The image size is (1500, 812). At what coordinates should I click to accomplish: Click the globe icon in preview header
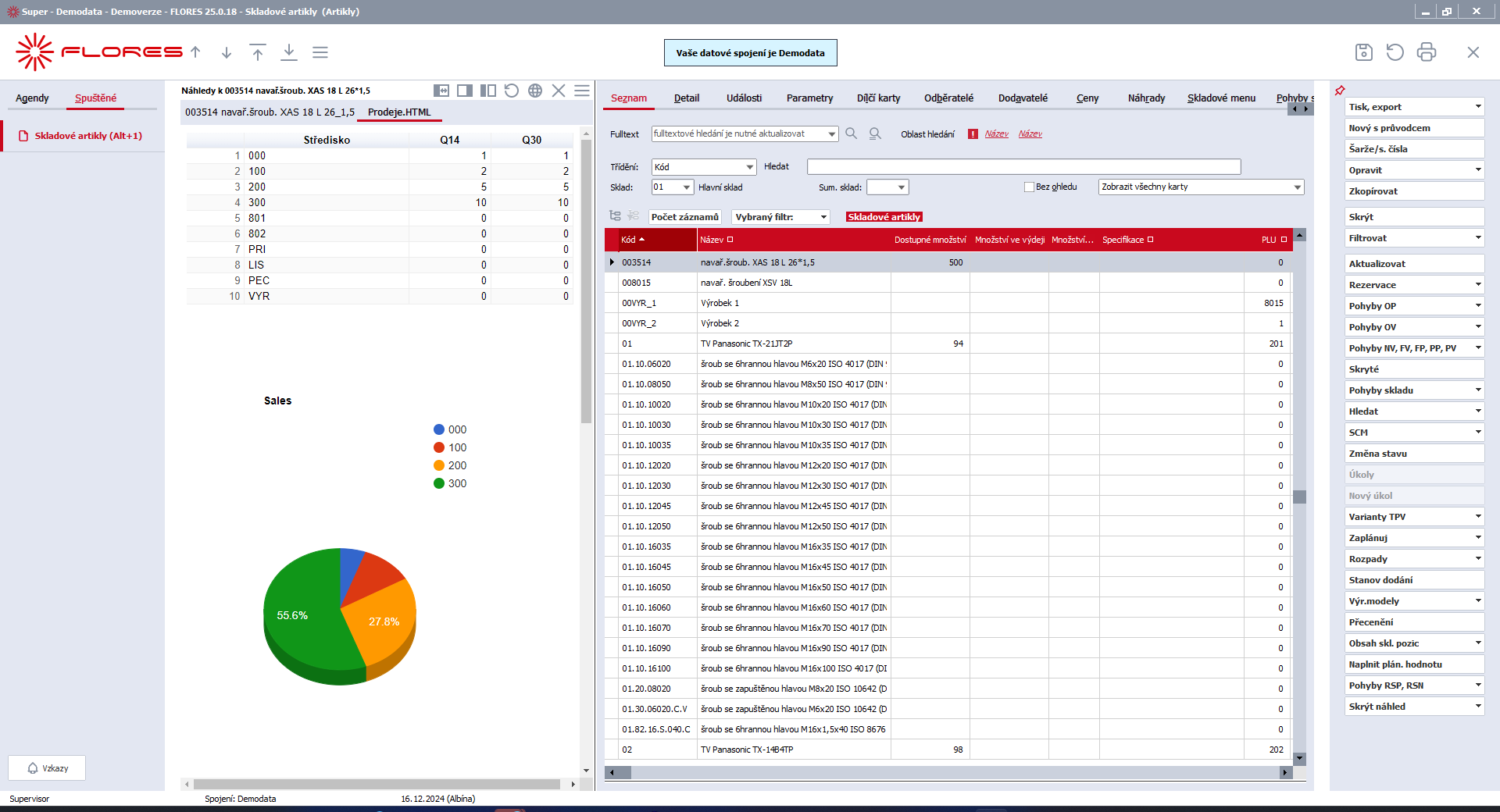tap(535, 91)
